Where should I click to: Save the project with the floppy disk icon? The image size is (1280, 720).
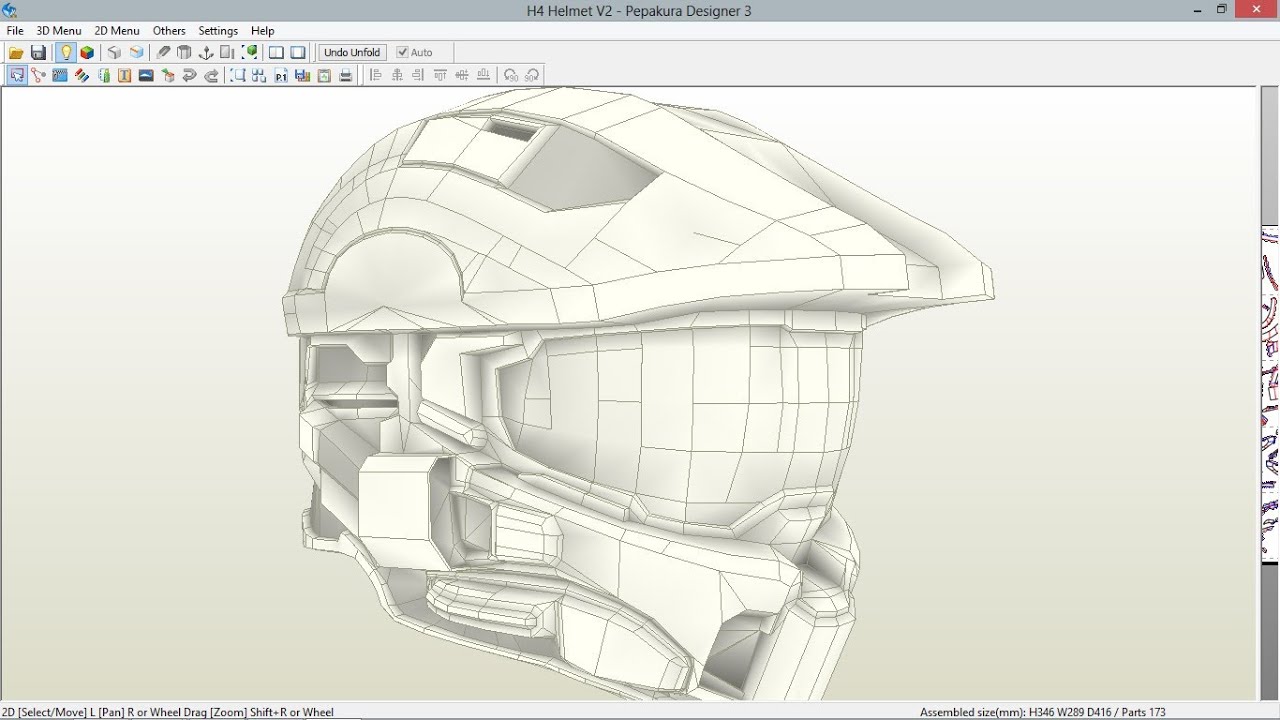(38, 53)
